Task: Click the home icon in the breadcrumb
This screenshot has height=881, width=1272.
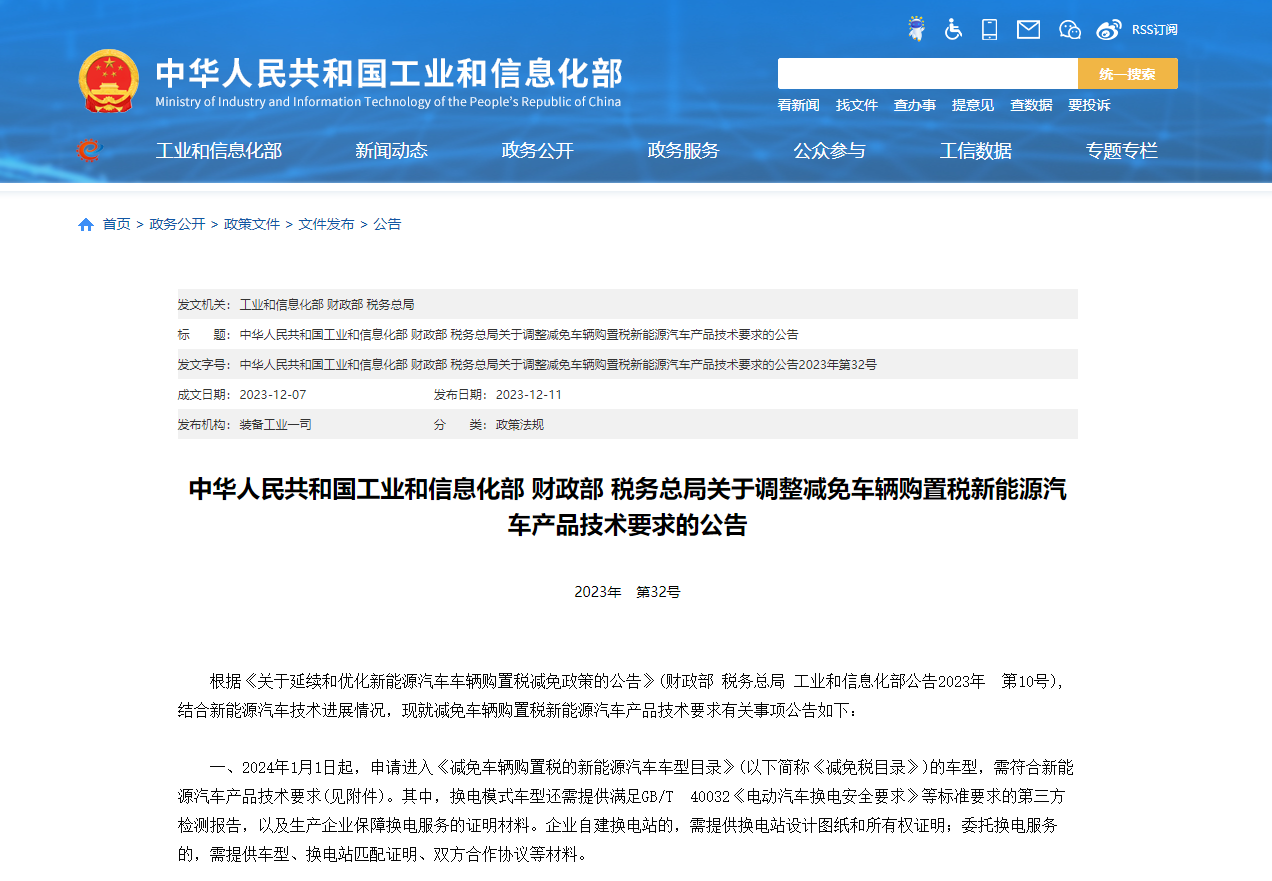Action: click(x=86, y=224)
